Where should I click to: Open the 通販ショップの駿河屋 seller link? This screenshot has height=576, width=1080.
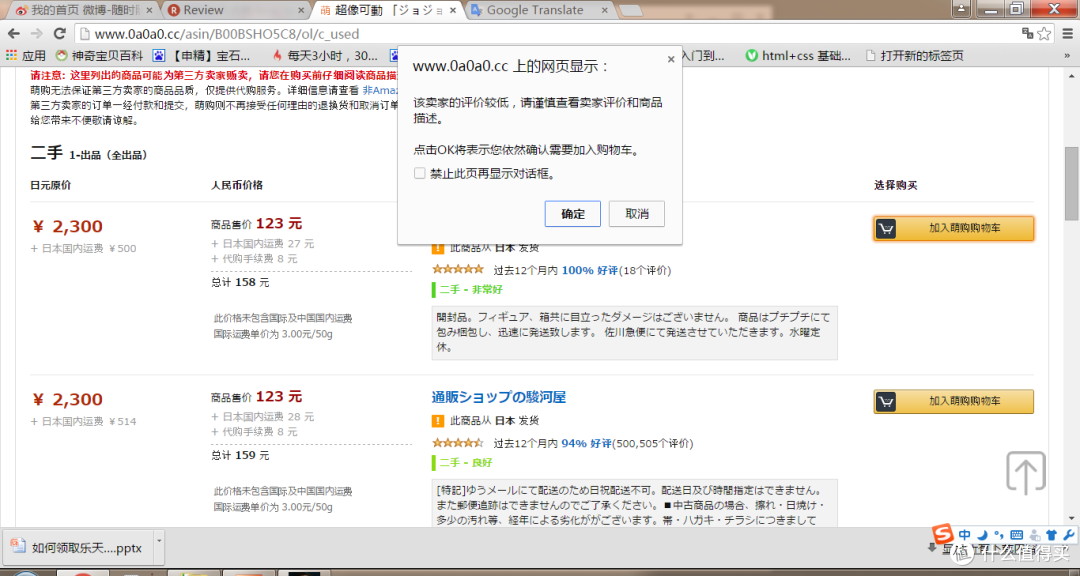499,397
